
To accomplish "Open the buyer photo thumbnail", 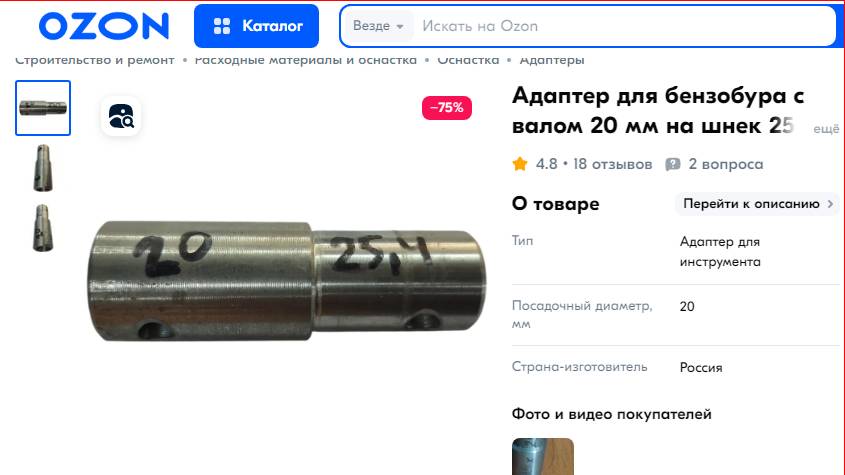I will pyautogui.click(x=543, y=457).
